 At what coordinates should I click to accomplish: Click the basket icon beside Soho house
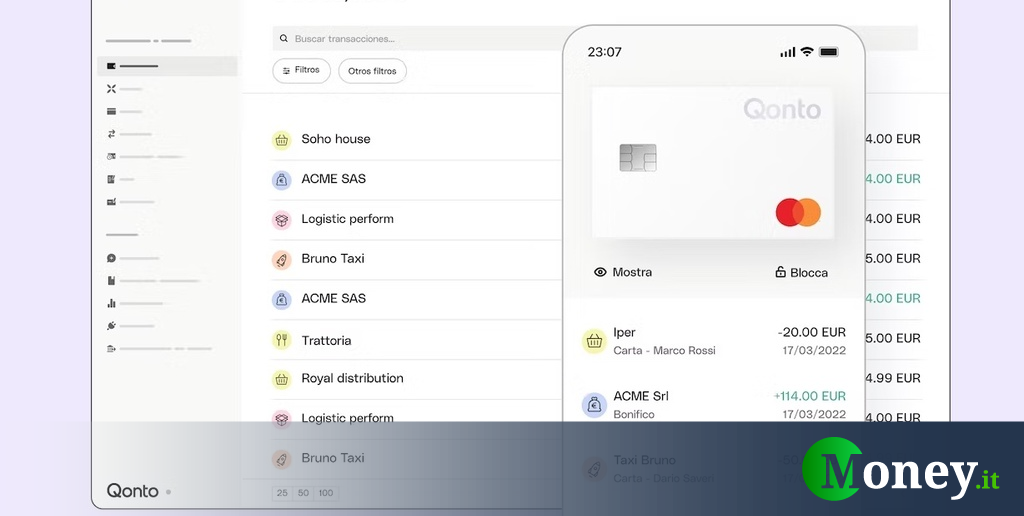pyautogui.click(x=281, y=140)
